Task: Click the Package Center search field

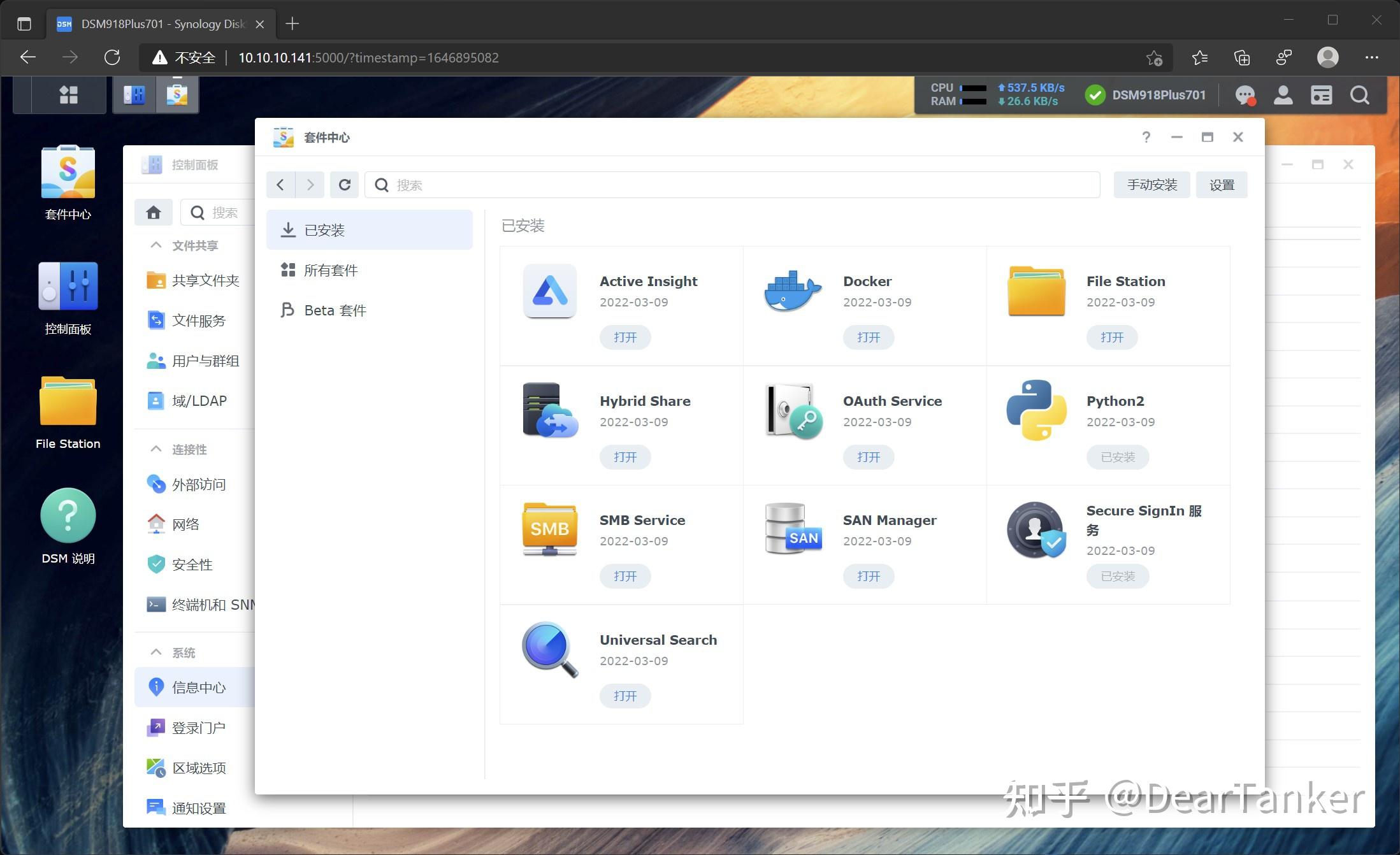Action: [732, 185]
